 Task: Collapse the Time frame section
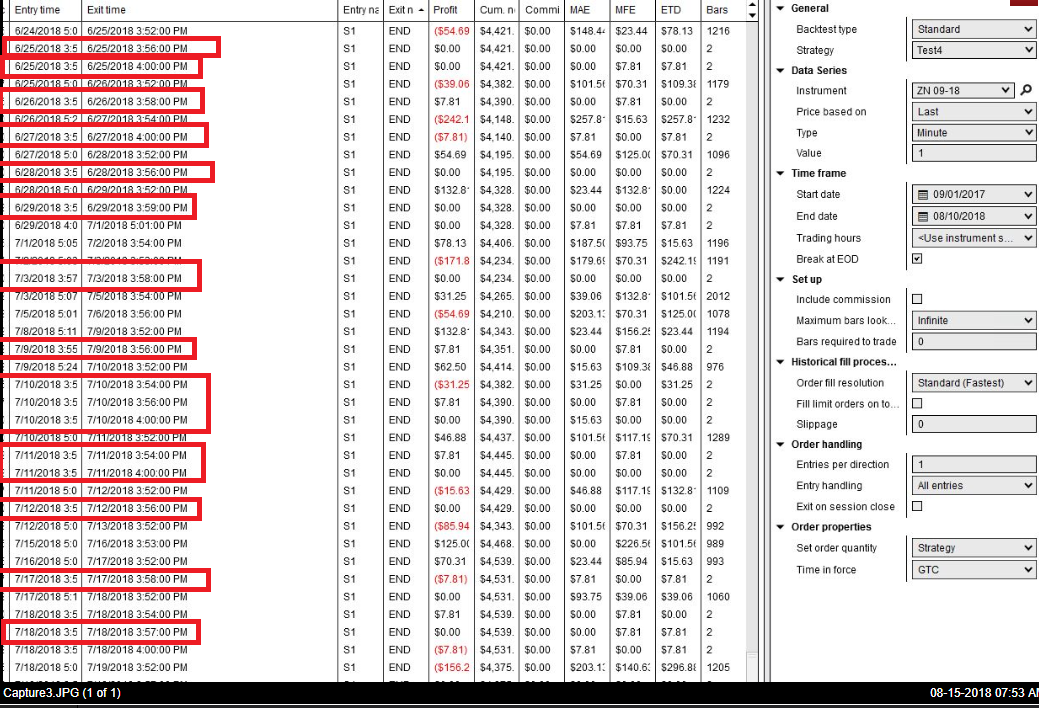coord(780,173)
